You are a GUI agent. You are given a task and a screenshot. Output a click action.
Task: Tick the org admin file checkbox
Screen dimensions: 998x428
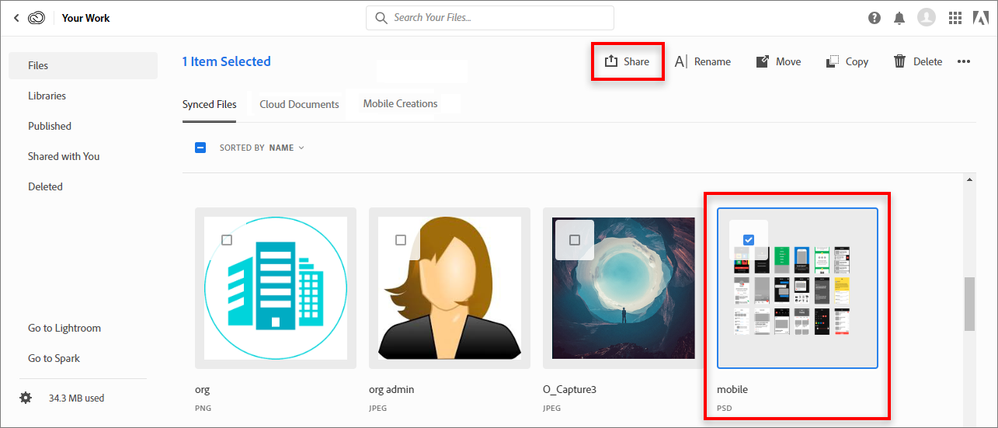tap(401, 240)
